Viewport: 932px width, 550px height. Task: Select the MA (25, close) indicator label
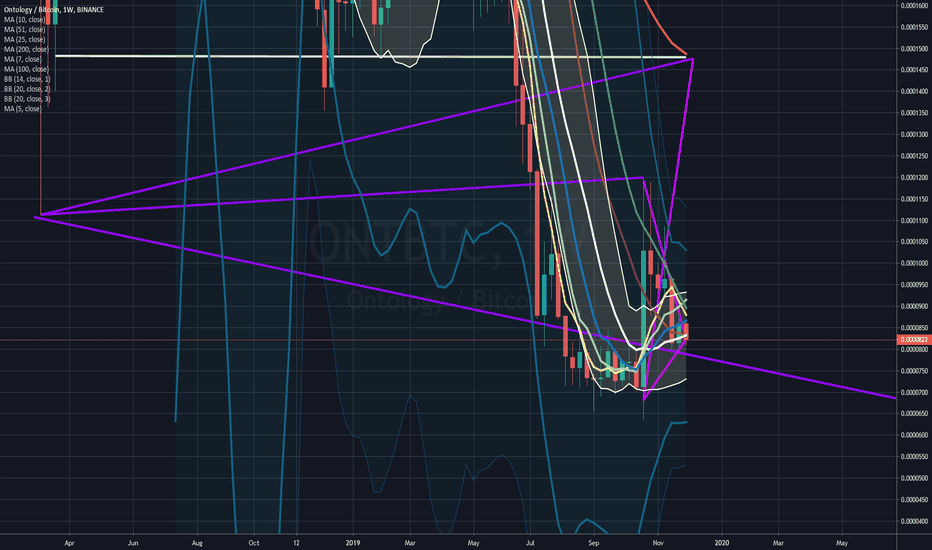[24, 39]
